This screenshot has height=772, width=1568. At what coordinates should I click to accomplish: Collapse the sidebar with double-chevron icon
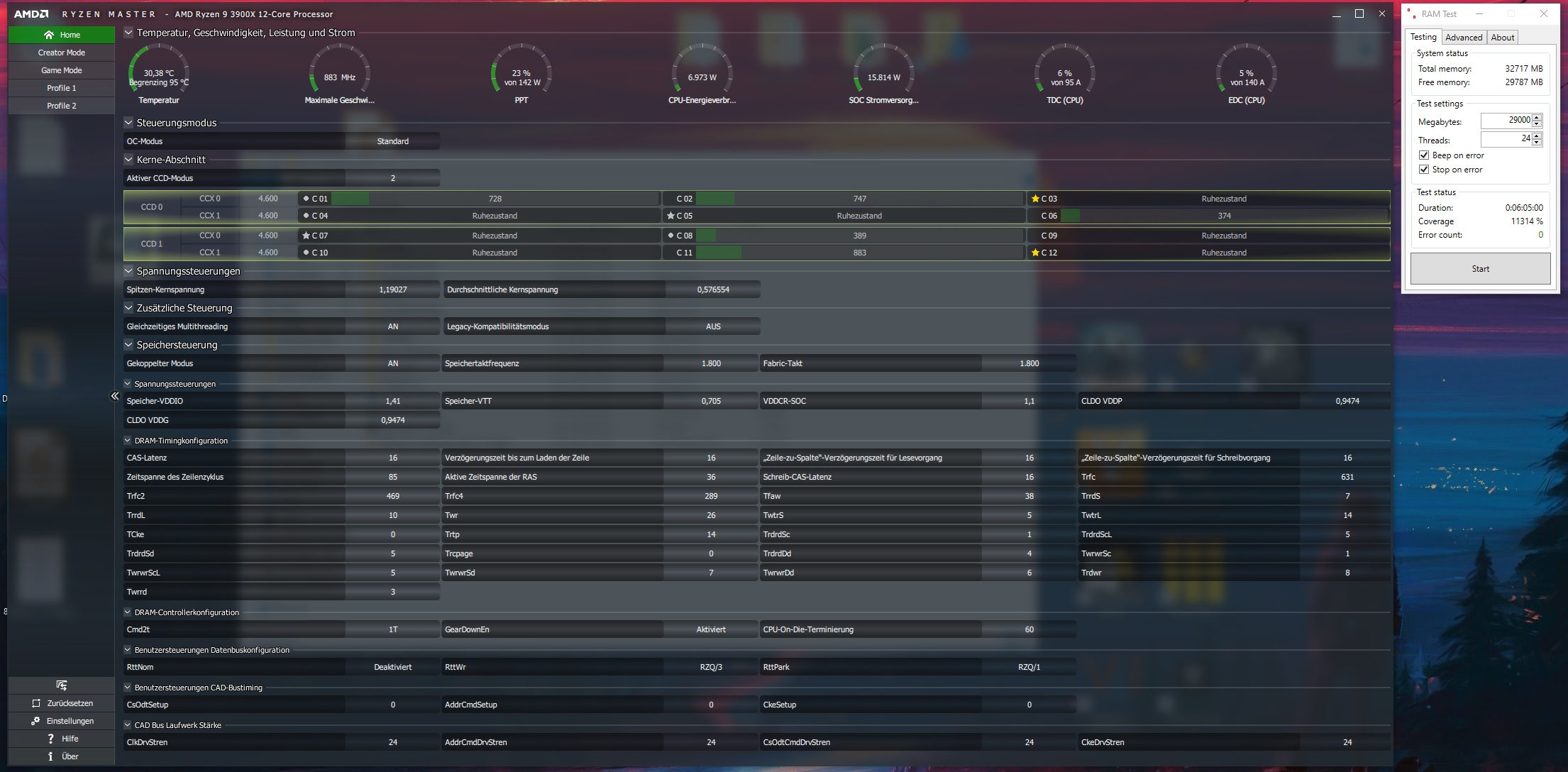pos(115,396)
